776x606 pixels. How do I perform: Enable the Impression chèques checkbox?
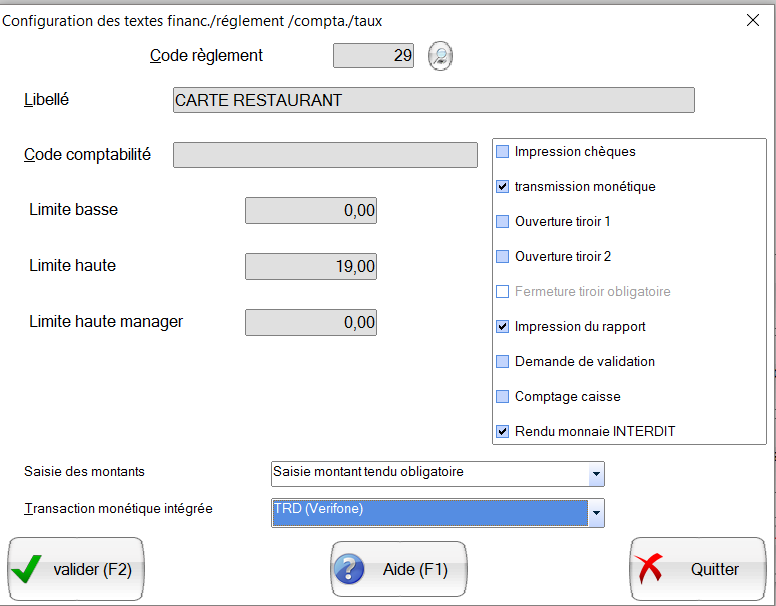pyautogui.click(x=503, y=152)
